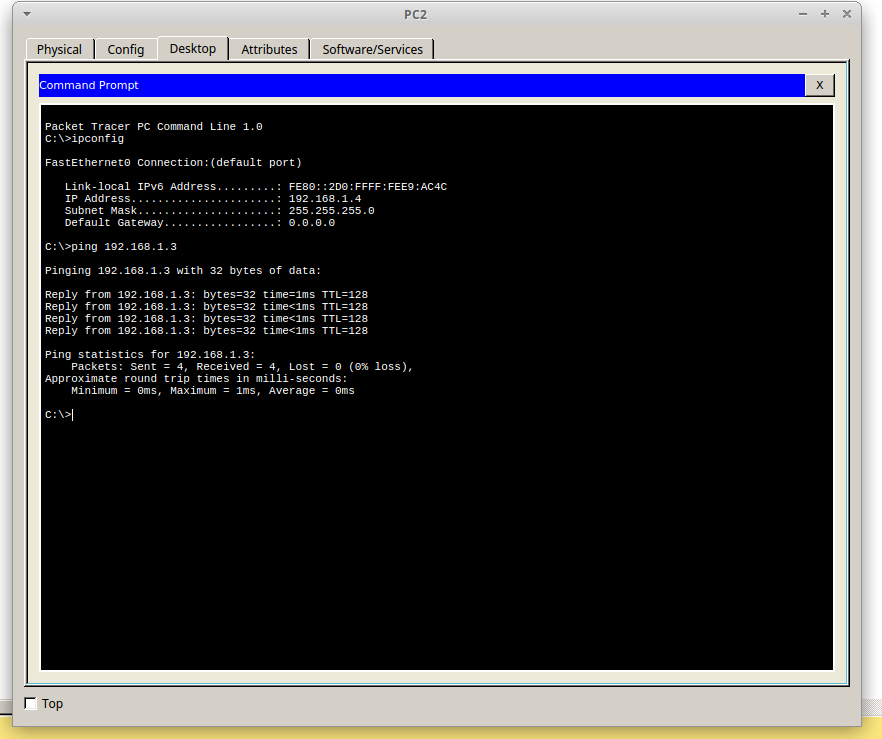Image resolution: width=882 pixels, height=739 pixels.
Task: Click the 'Minimum = 0ms' statistics line
Action: click(x=213, y=391)
